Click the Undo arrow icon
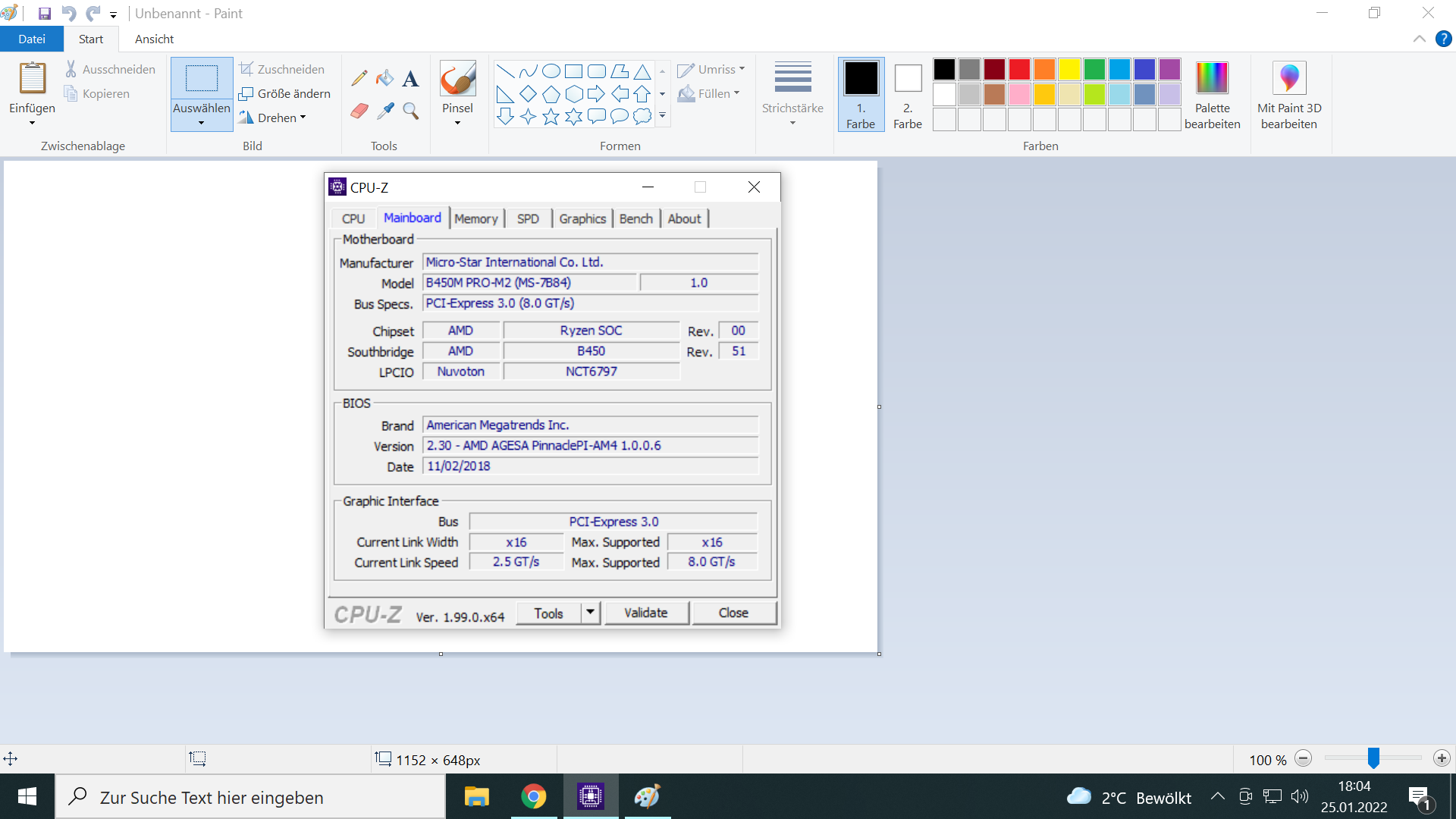 (x=68, y=14)
